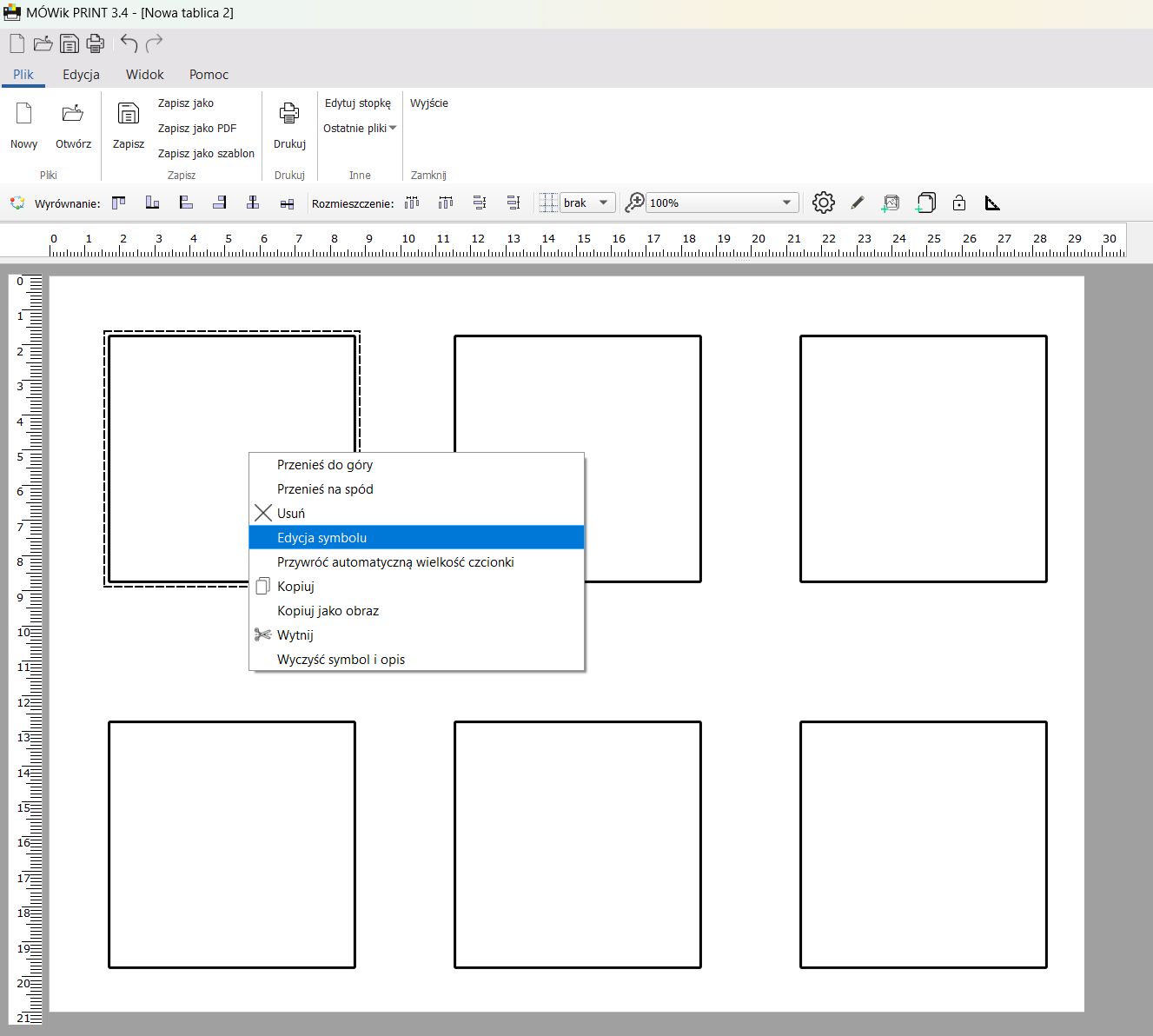
Task: Click Wyjście to exit
Action: pyautogui.click(x=429, y=103)
